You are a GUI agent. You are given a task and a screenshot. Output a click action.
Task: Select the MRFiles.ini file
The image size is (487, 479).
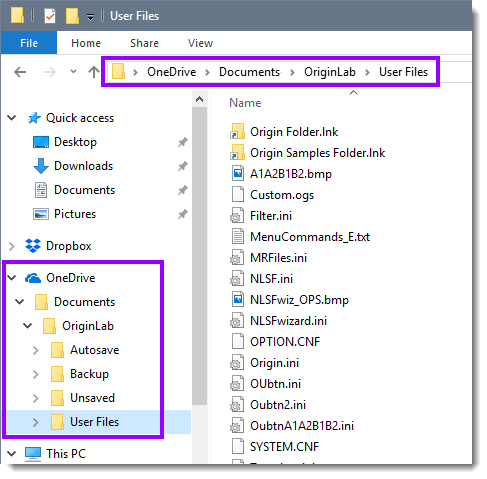tap(278, 258)
